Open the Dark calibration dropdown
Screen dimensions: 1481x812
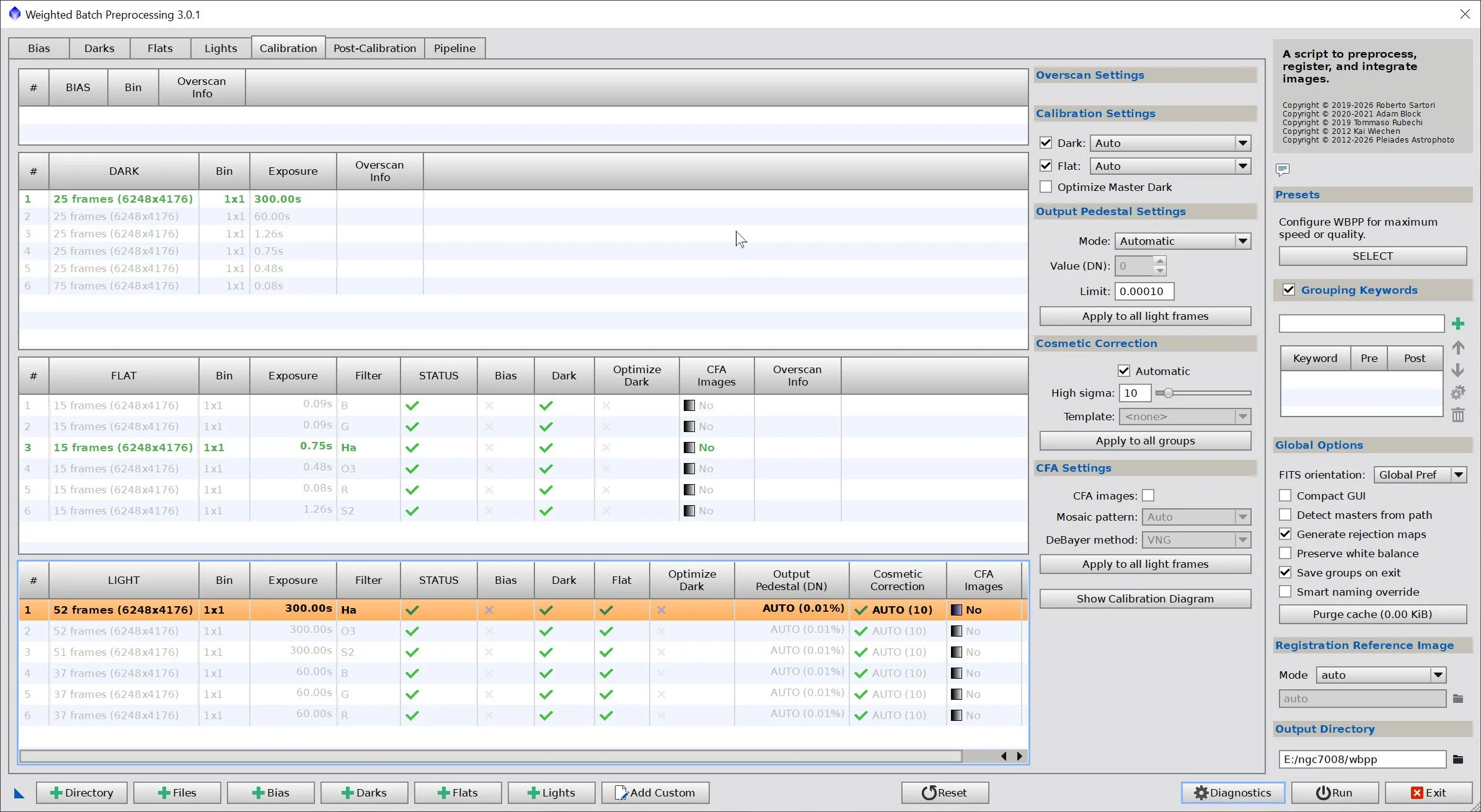coord(1170,143)
